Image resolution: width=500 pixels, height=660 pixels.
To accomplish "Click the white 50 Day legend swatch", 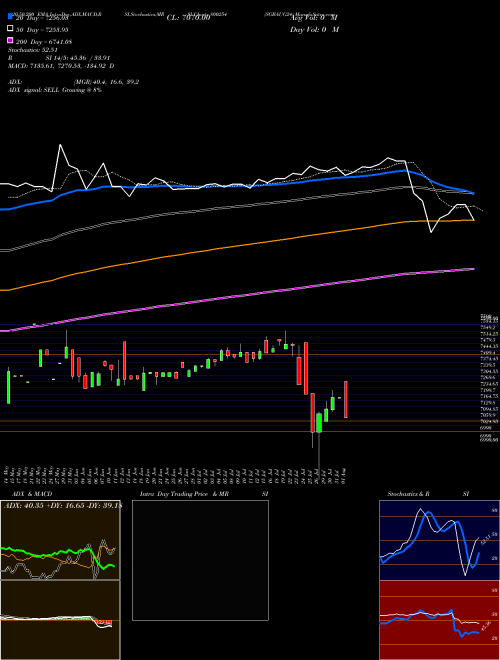I will pos(10,29).
